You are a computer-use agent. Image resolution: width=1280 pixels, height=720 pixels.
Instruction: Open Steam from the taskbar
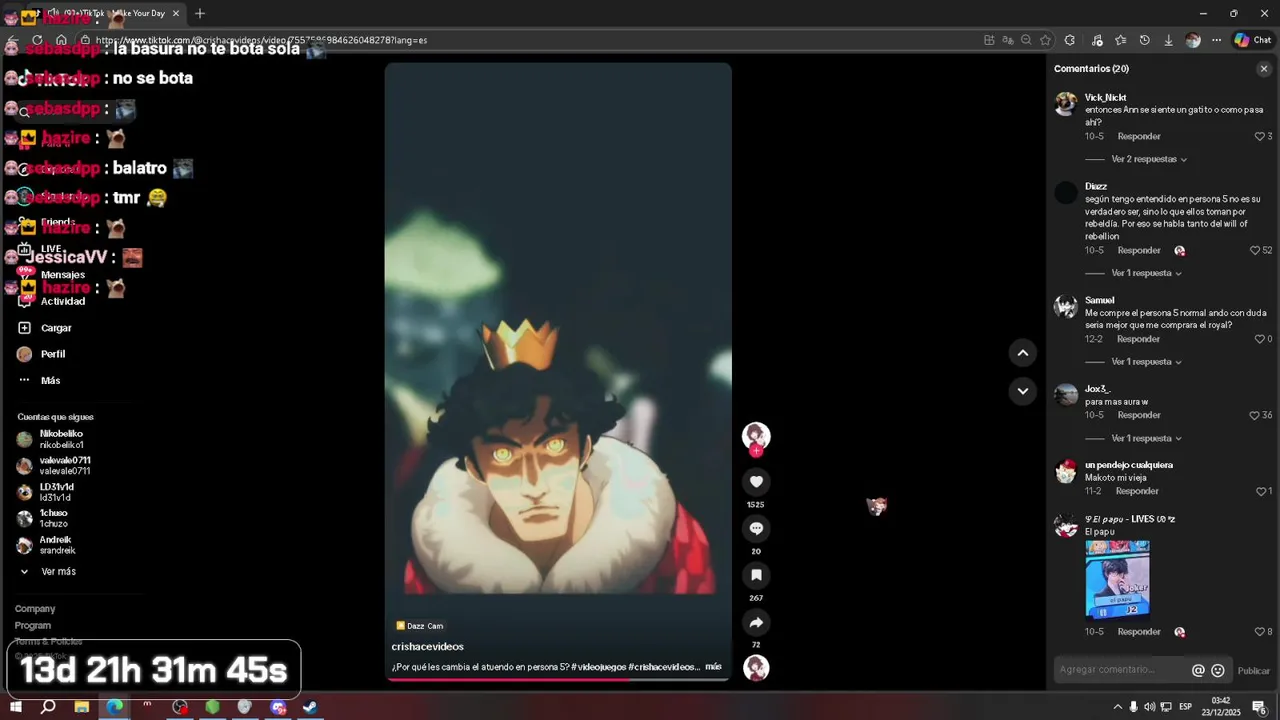click(310, 707)
